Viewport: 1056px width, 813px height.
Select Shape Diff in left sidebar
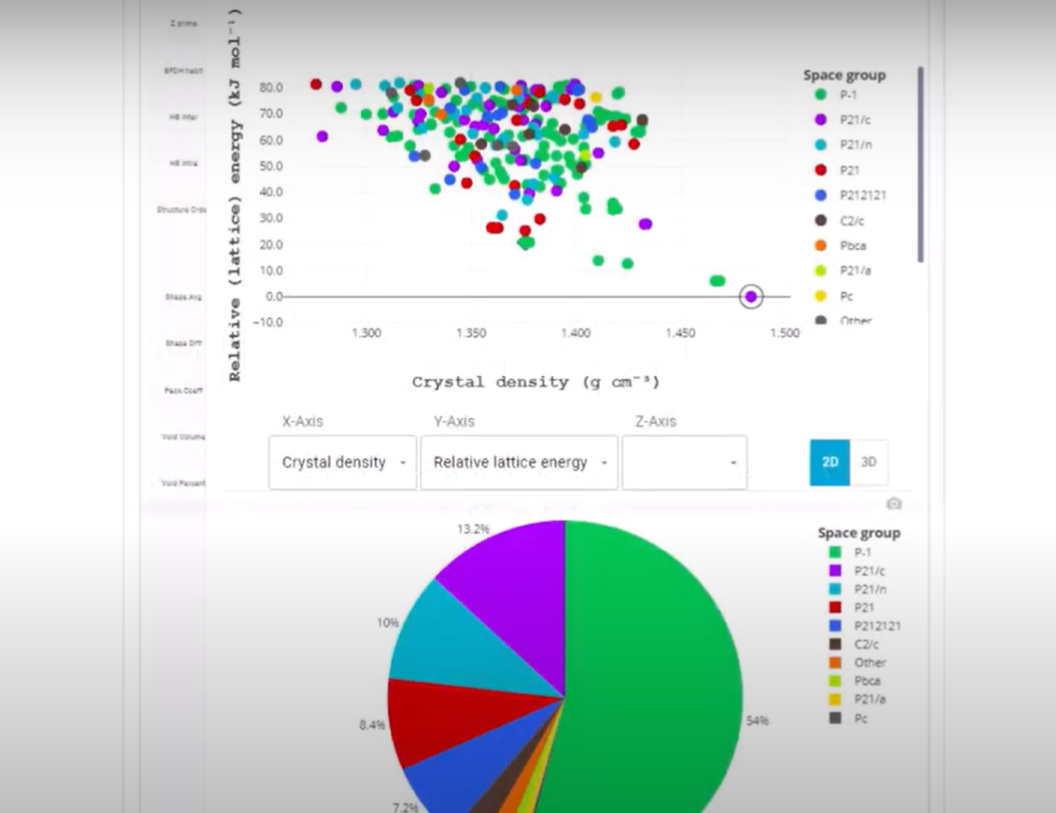point(183,343)
